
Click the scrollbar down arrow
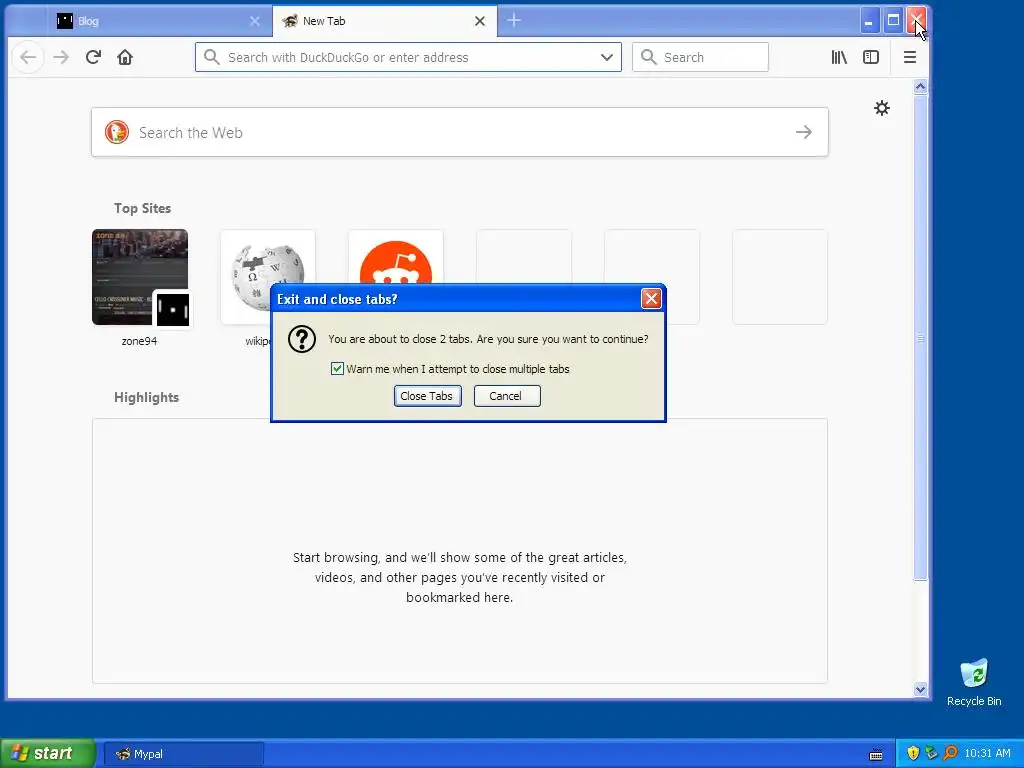tap(920, 690)
